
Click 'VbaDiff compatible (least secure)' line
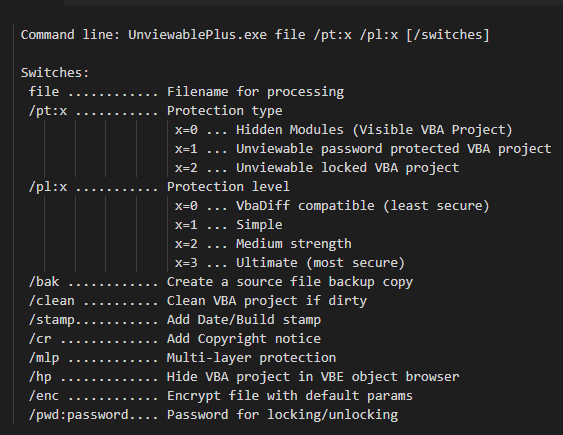[x=332, y=206]
